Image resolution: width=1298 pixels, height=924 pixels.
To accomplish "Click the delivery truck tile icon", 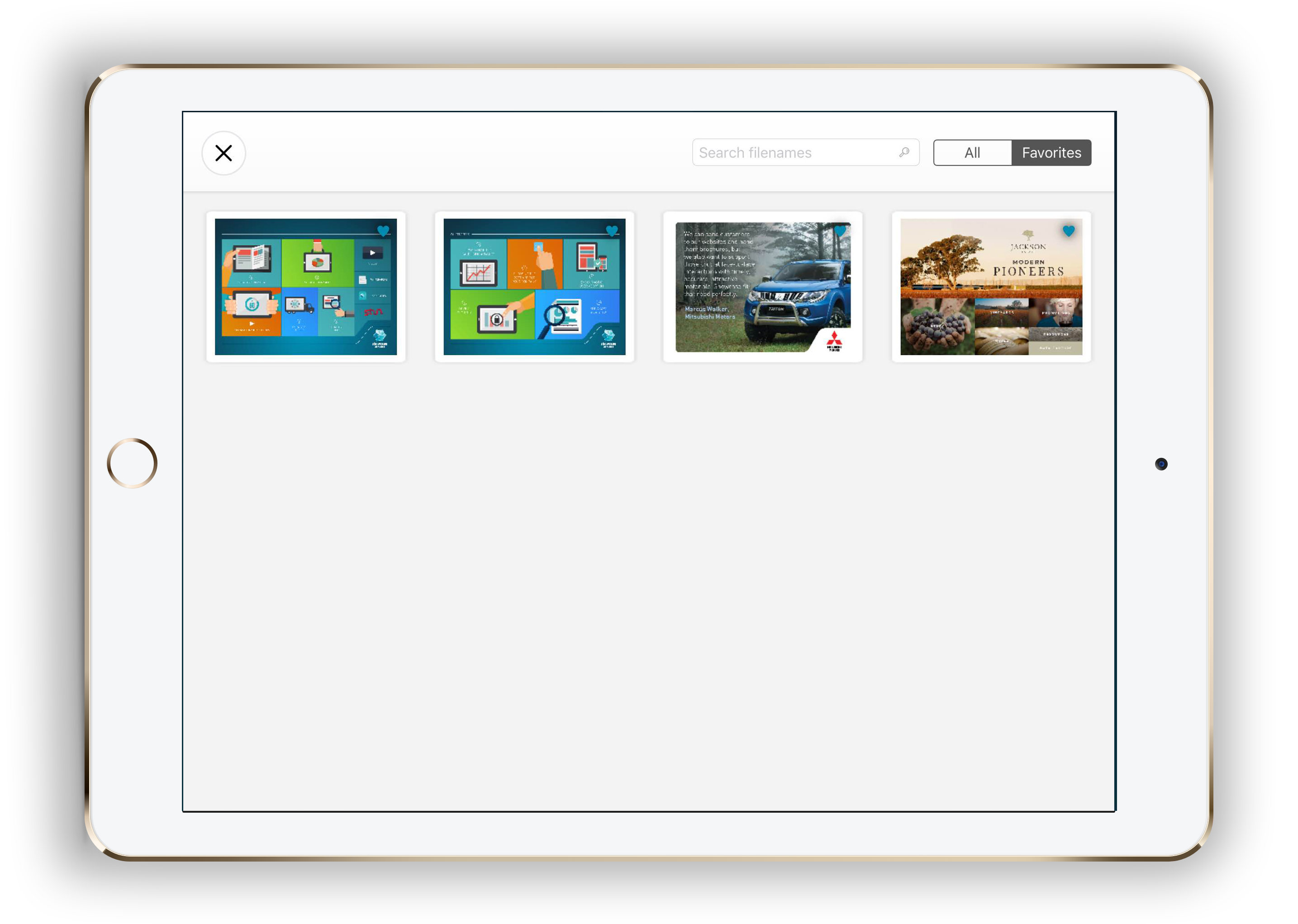I will click(x=299, y=305).
